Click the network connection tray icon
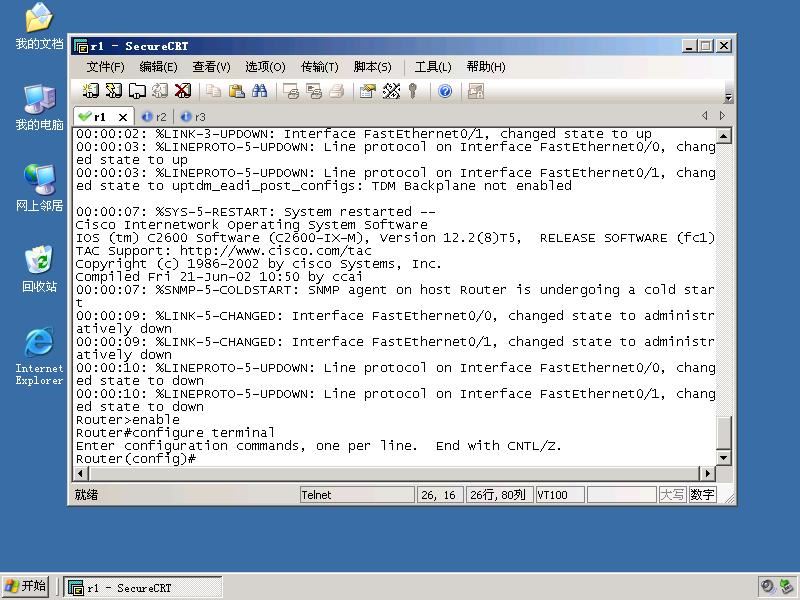This screenshot has height=600, width=800. [x=786, y=586]
